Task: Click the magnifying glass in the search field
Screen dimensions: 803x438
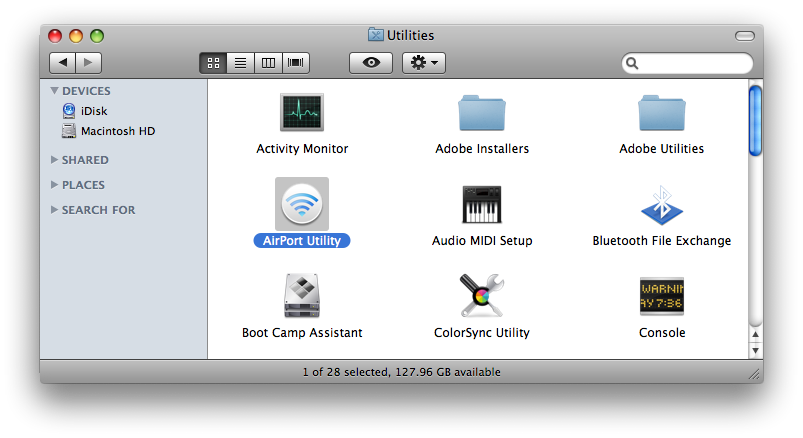Action: [632, 63]
